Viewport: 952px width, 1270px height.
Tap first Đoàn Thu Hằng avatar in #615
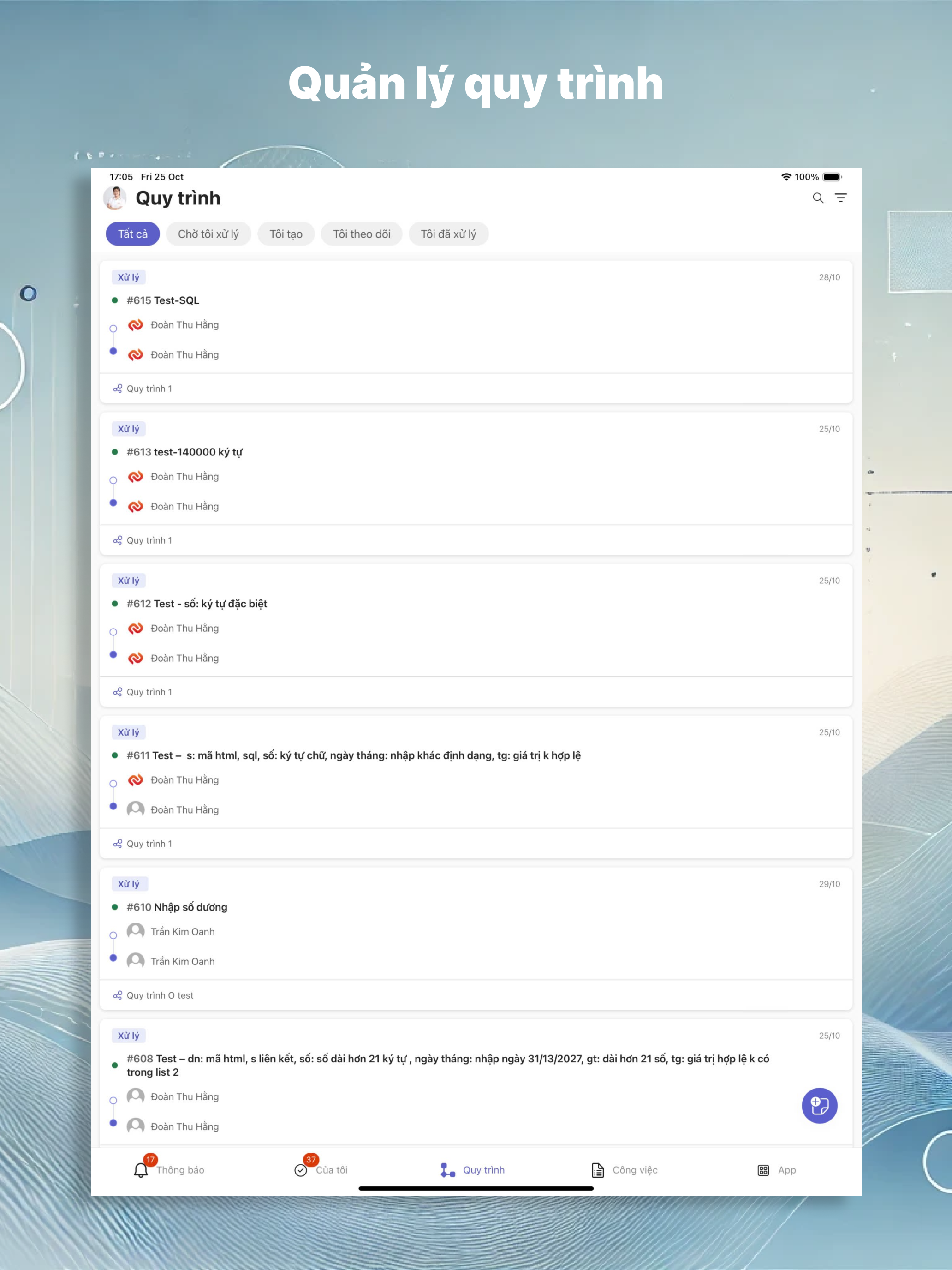coord(136,325)
